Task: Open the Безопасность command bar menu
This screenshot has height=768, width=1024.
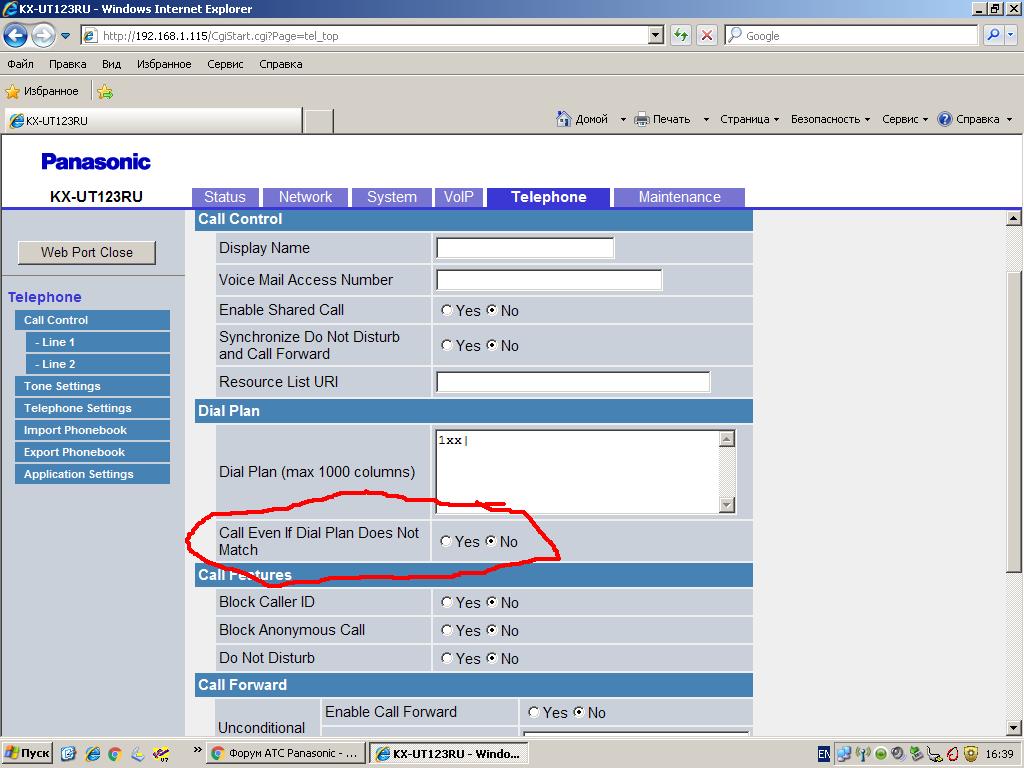Action: pos(830,119)
